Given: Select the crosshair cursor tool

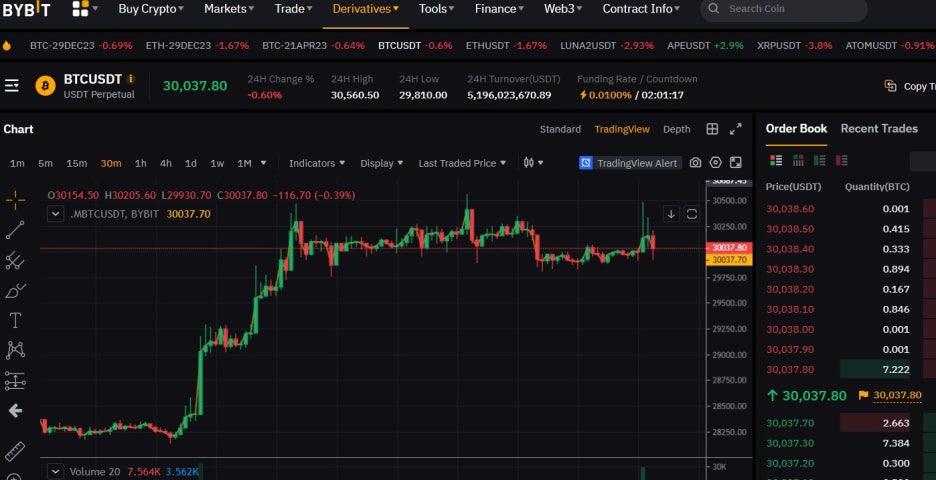Looking at the screenshot, I should tap(15, 201).
